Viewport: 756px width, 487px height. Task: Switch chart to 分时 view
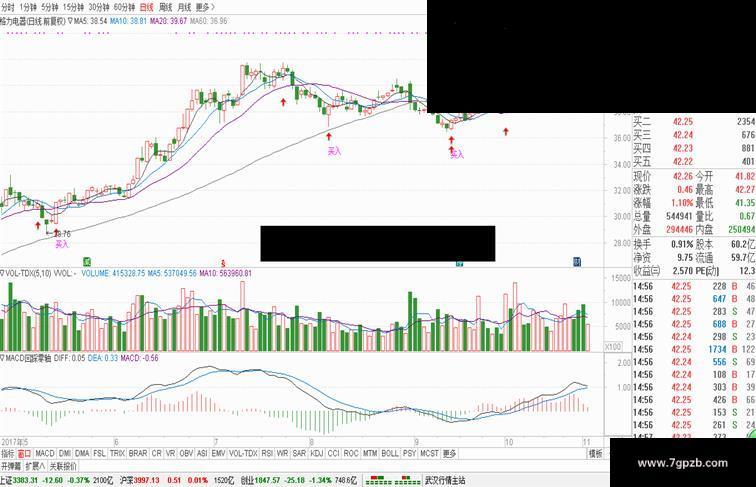point(8,7)
